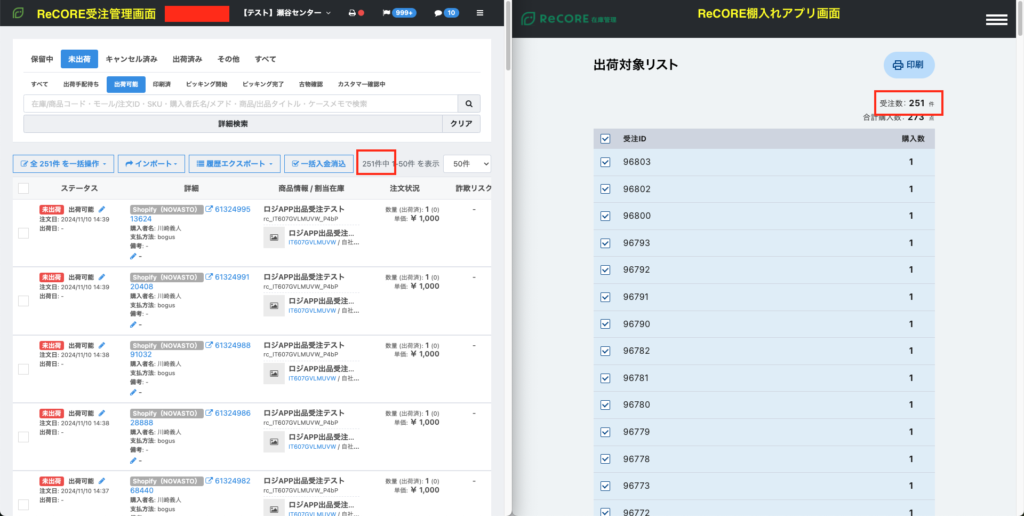Open stock link IT607GVLMUVW in first row

click(312, 242)
